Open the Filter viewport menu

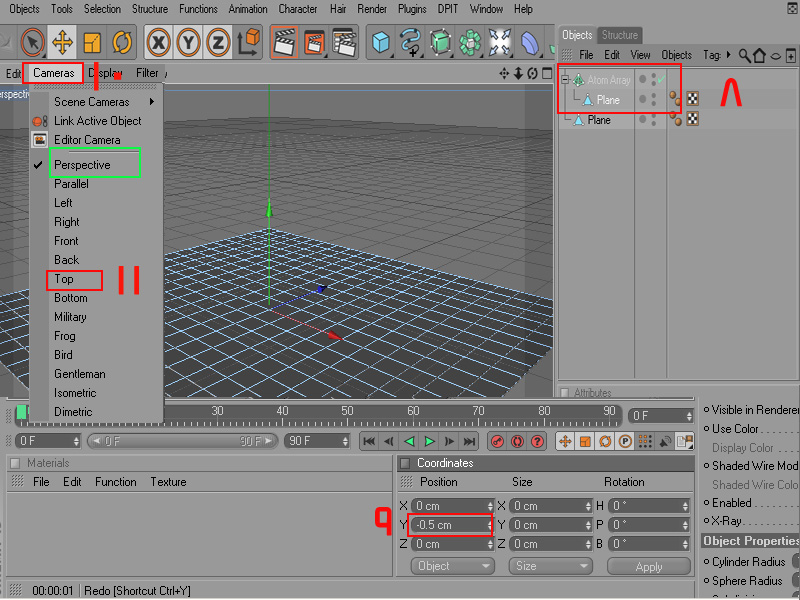tap(147, 73)
